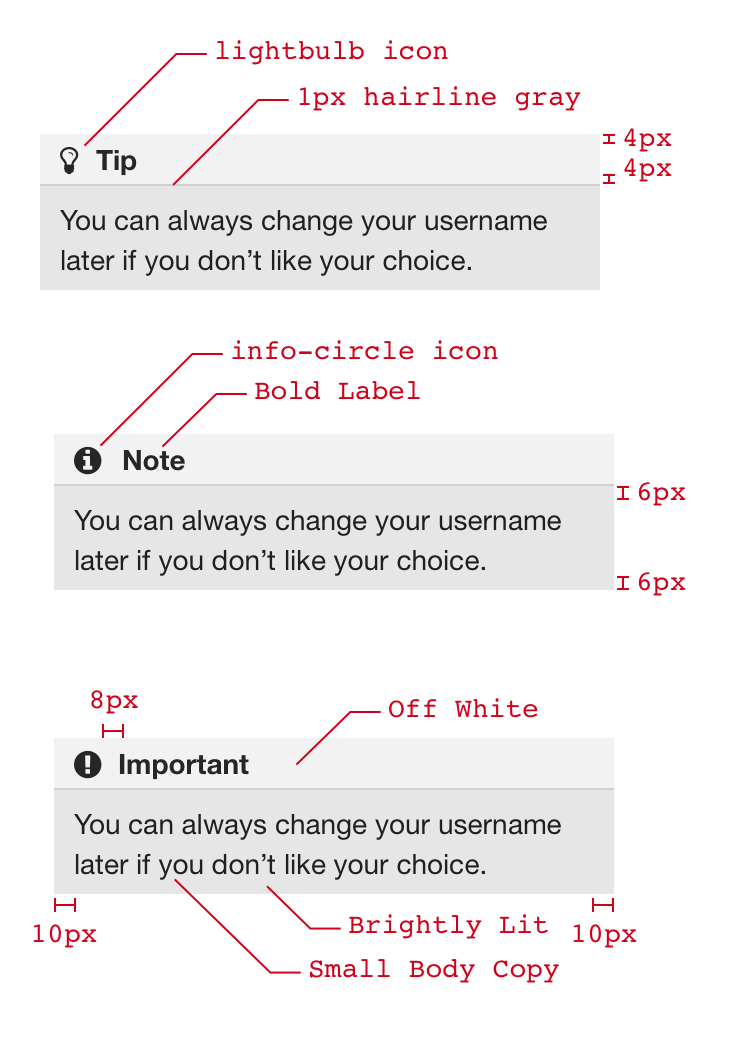Click the body text in the Note callout

pyautogui.click(x=317, y=541)
